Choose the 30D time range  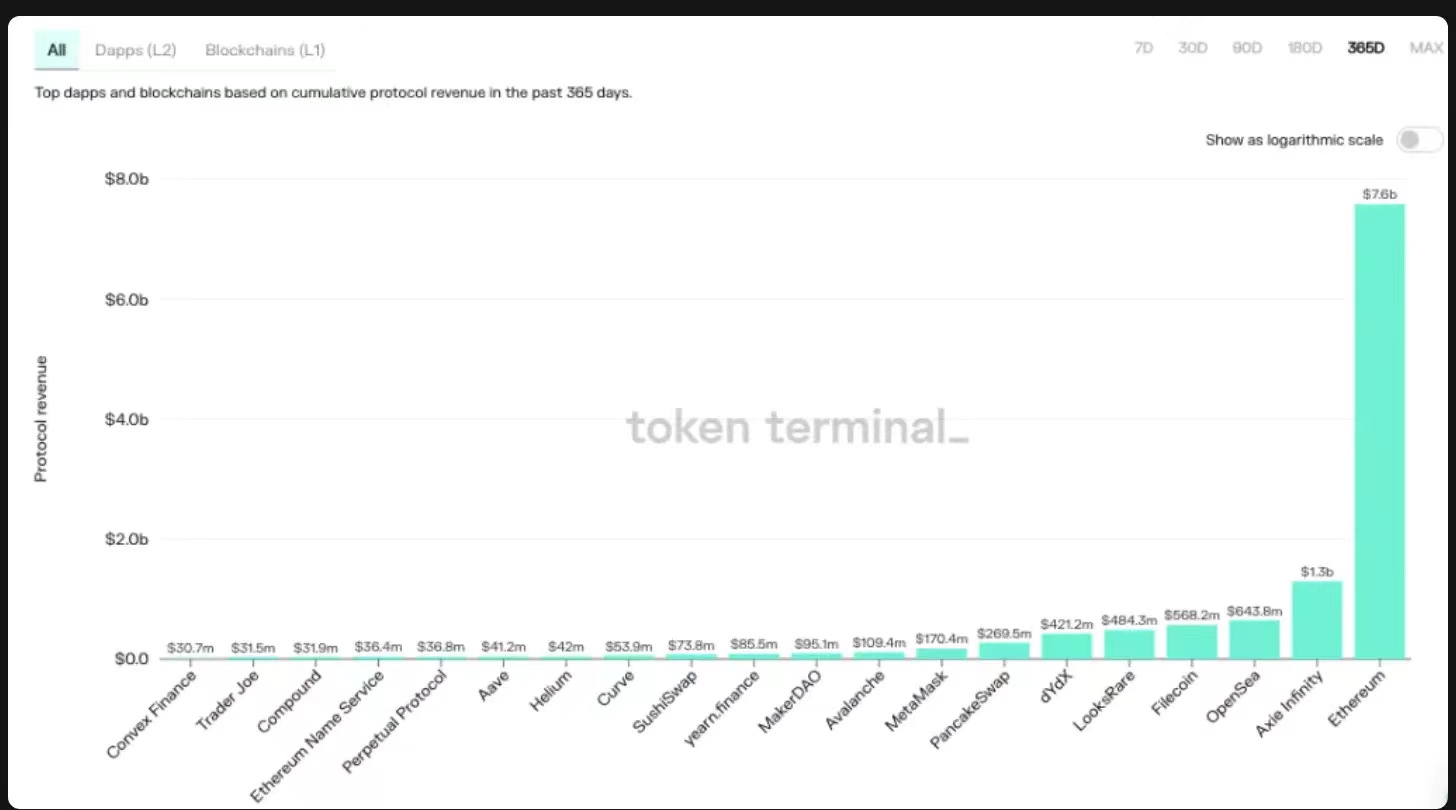click(1193, 48)
